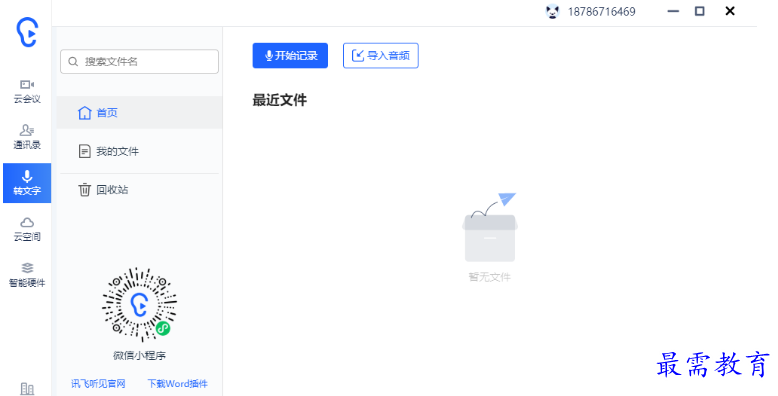This screenshot has height=396, width=778.
Task: Select the 转文字 transcription tab
Action: 27,183
